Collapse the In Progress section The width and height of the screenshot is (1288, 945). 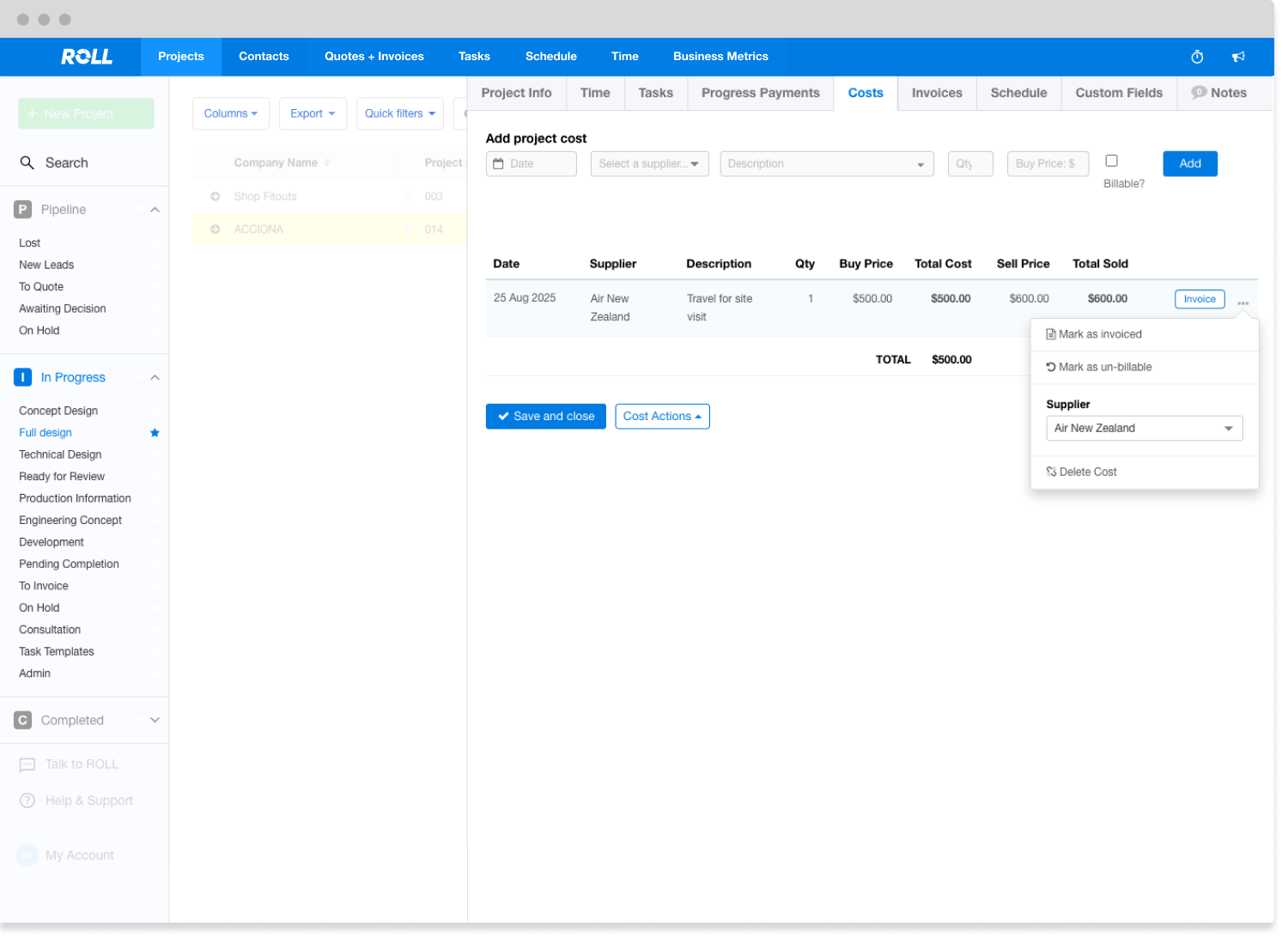[x=155, y=377]
